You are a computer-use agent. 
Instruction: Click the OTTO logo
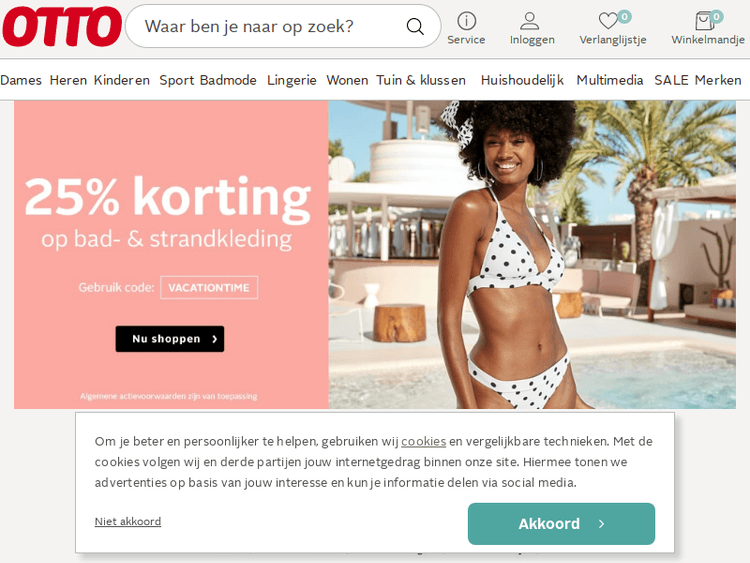(x=62, y=26)
